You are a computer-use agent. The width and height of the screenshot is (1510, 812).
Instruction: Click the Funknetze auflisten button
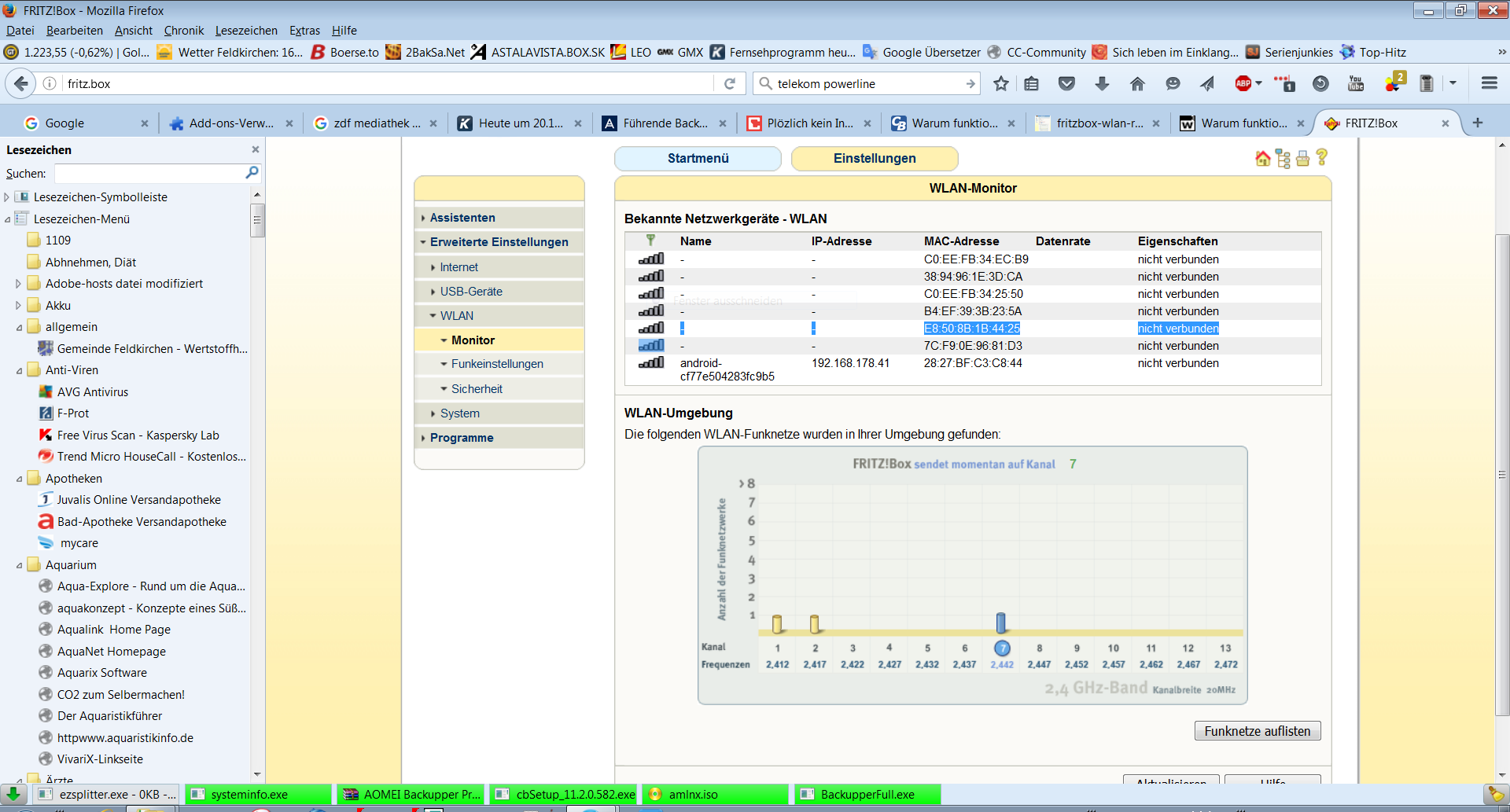[1258, 731]
